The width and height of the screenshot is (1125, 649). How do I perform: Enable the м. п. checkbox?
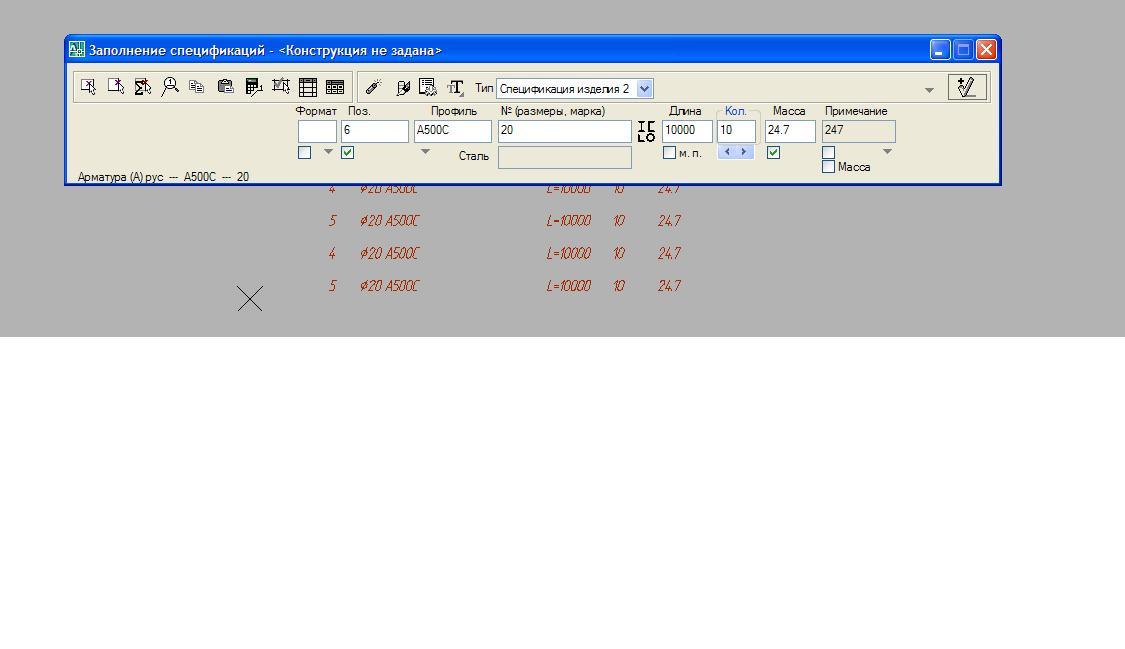coord(669,152)
